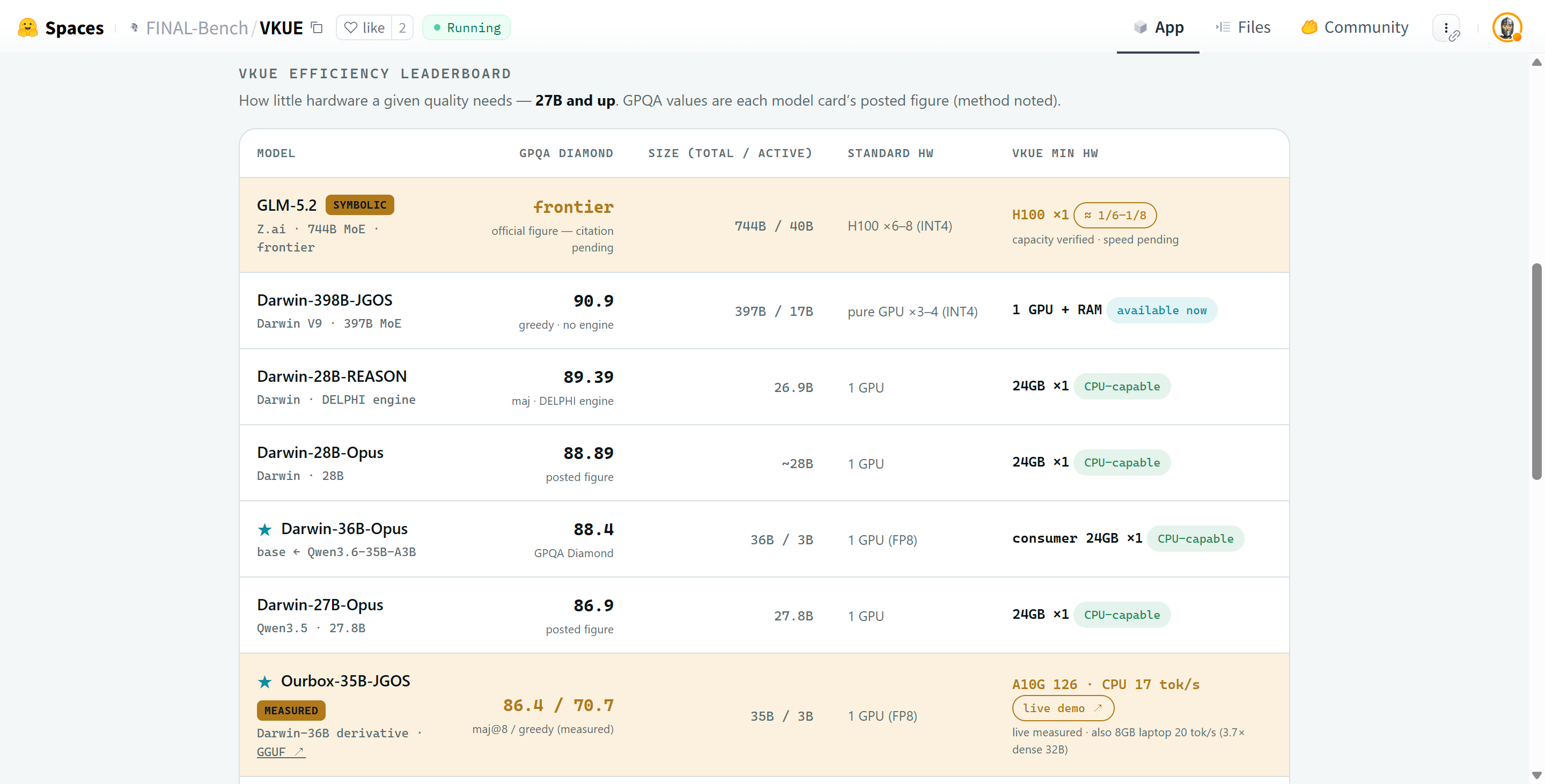The image size is (1545, 784).
Task: Click the 'frontier' GPQA value
Action: coord(573,207)
